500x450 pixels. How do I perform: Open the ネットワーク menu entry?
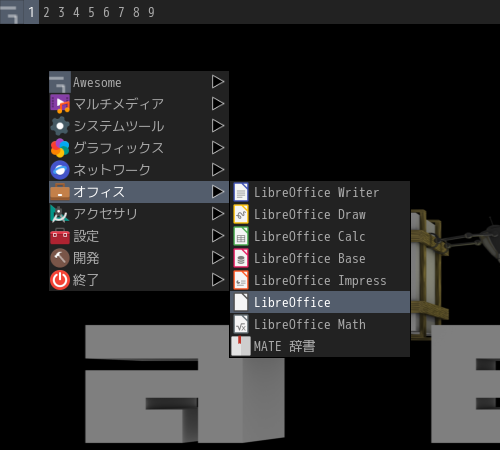click(x=139, y=170)
